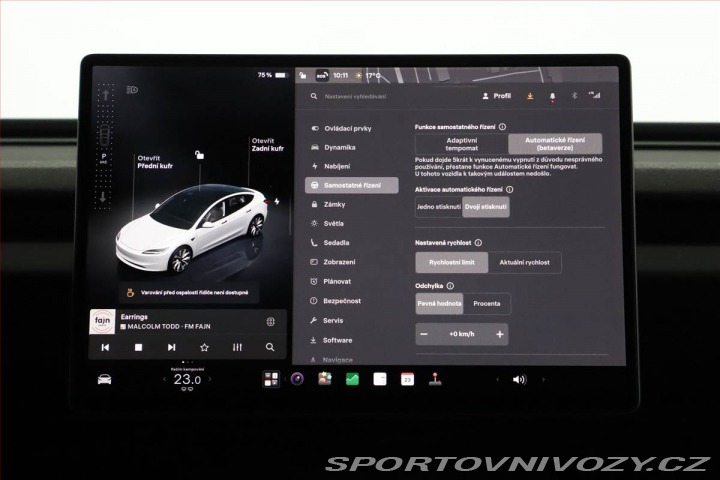The height and width of the screenshot is (480, 720).
Task: Open the white notes app icon
Action: click(x=380, y=379)
